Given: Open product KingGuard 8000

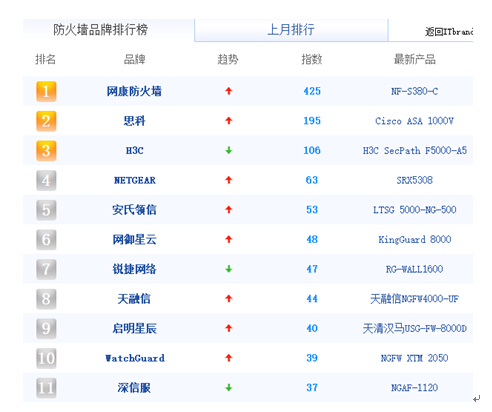Looking at the screenshot, I should click(x=414, y=239).
